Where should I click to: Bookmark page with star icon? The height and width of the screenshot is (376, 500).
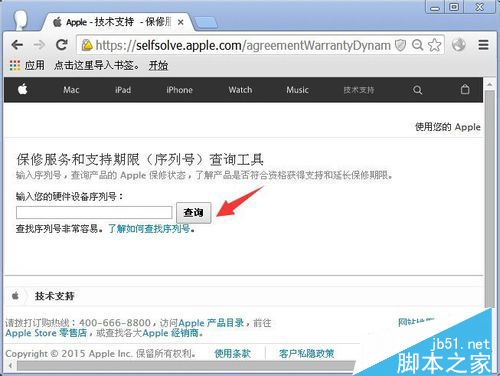(435, 45)
